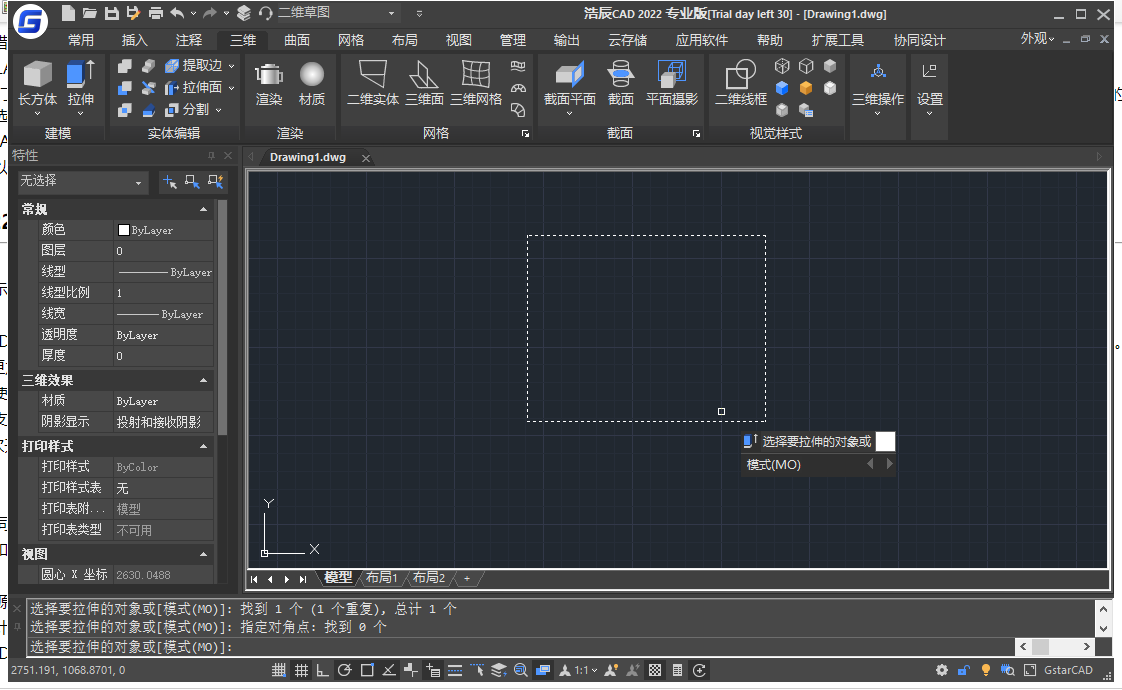Click the slice icon in middle of 实体编辑
The height and width of the screenshot is (690, 1122).
pyautogui.click(x=148, y=88)
